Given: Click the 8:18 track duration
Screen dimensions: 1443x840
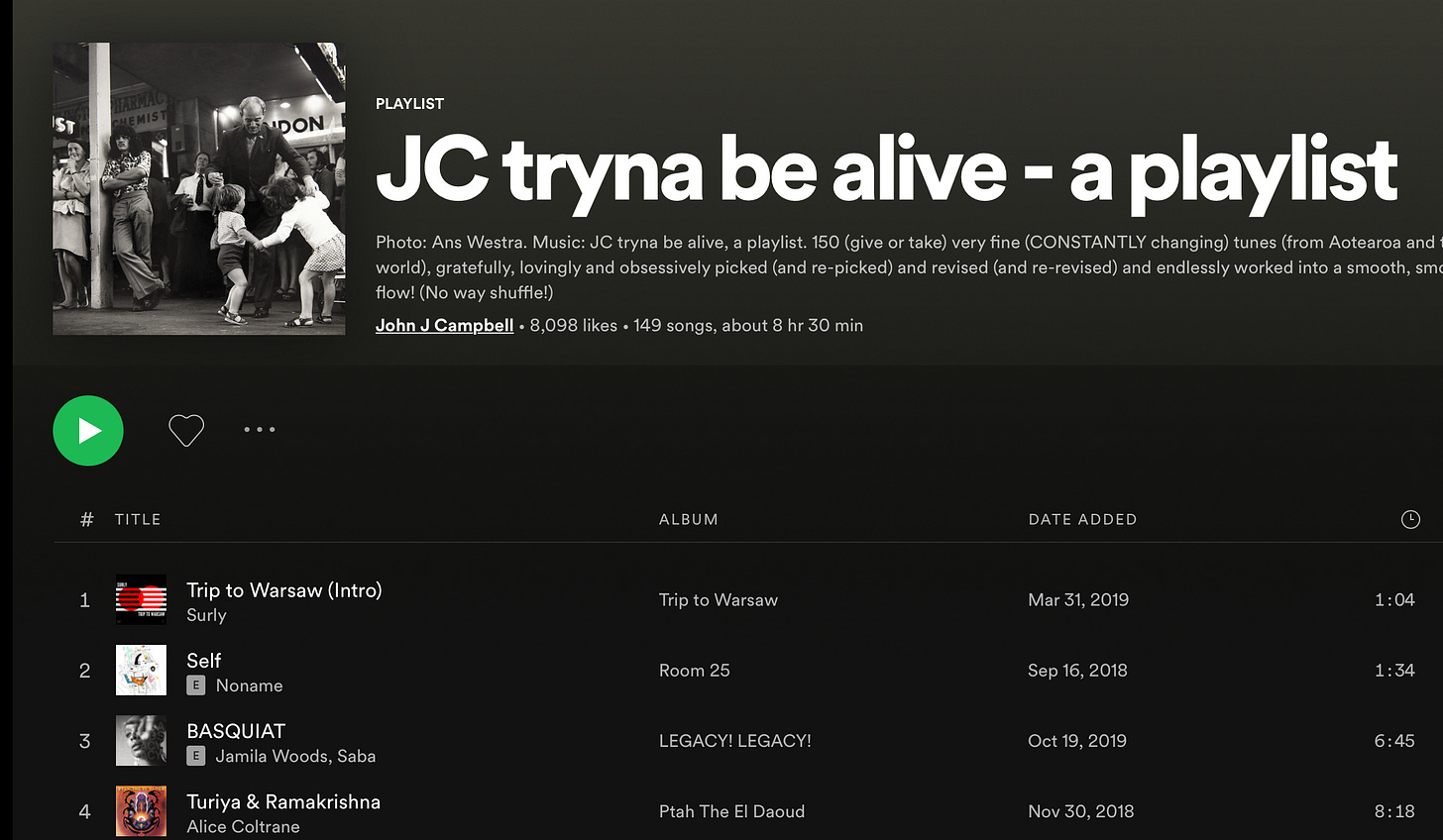Looking at the screenshot, I should pos(1394,811).
